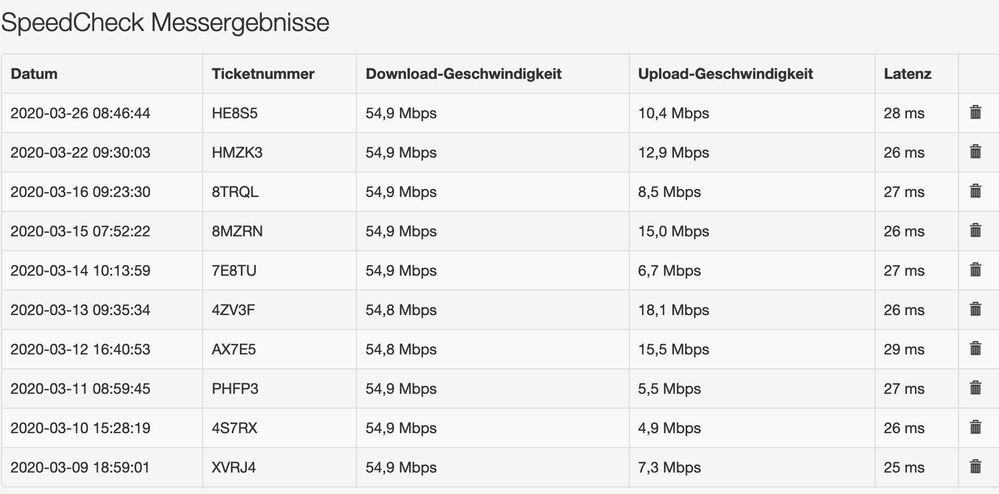Click the trash icon on 7E8TU row
Screen dimensions: 999x494
975,270
